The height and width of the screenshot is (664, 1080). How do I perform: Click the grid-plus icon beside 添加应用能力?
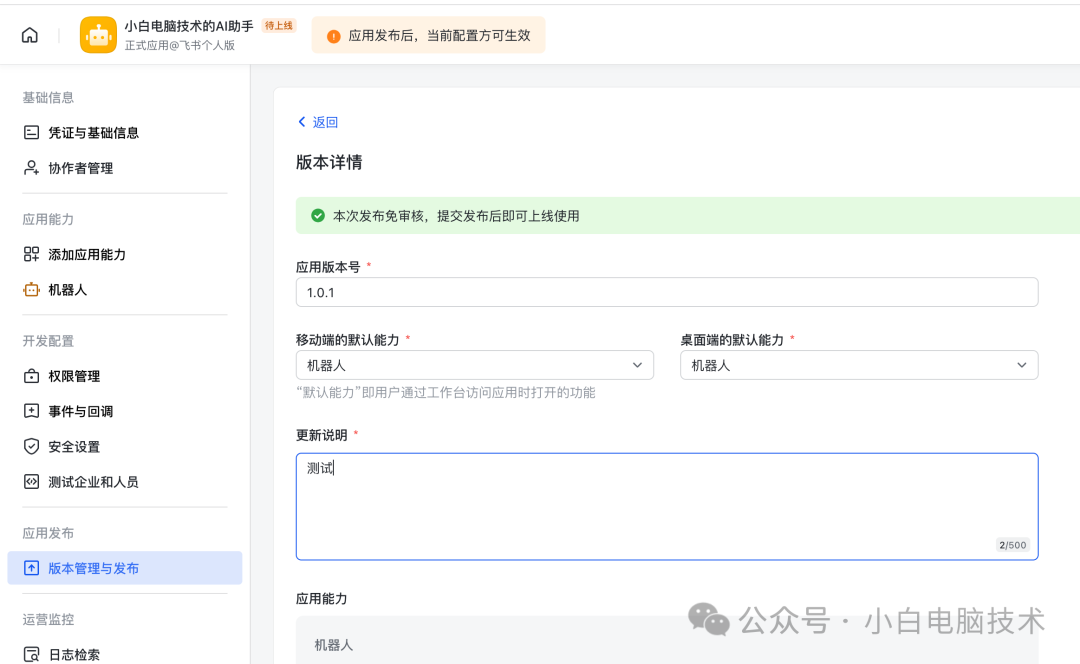tap(31, 254)
